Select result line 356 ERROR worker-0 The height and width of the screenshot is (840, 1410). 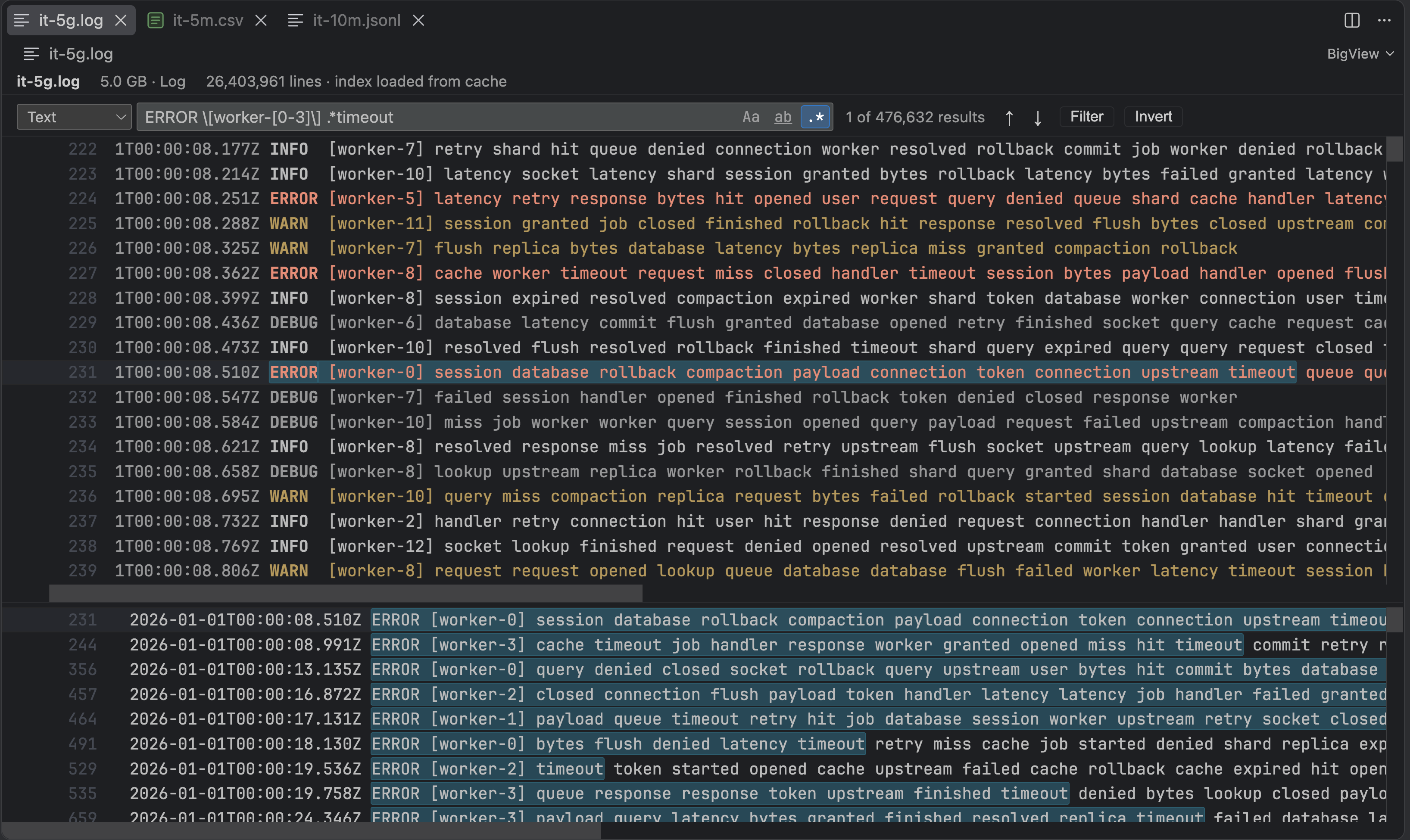click(x=694, y=669)
